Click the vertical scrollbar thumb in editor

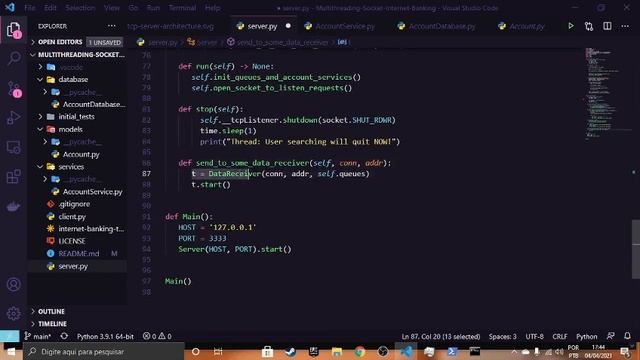(636, 249)
